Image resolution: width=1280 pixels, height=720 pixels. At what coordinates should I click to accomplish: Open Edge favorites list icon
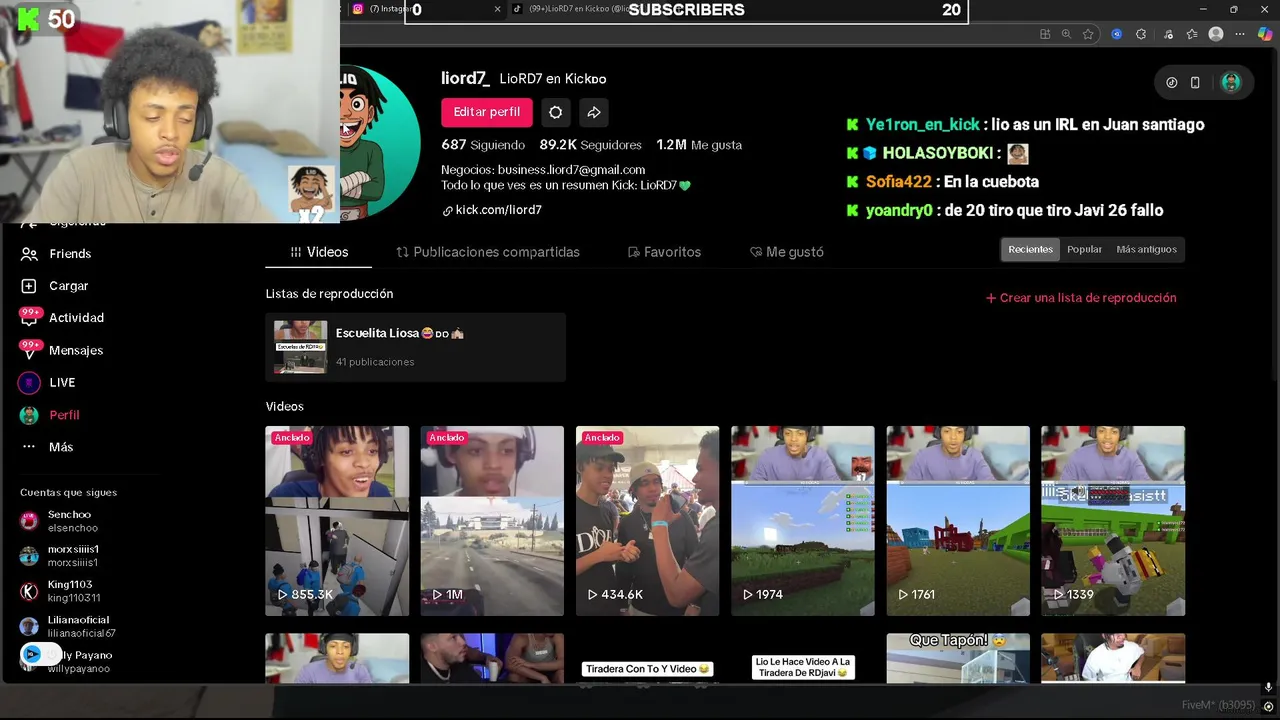(1192, 34)
